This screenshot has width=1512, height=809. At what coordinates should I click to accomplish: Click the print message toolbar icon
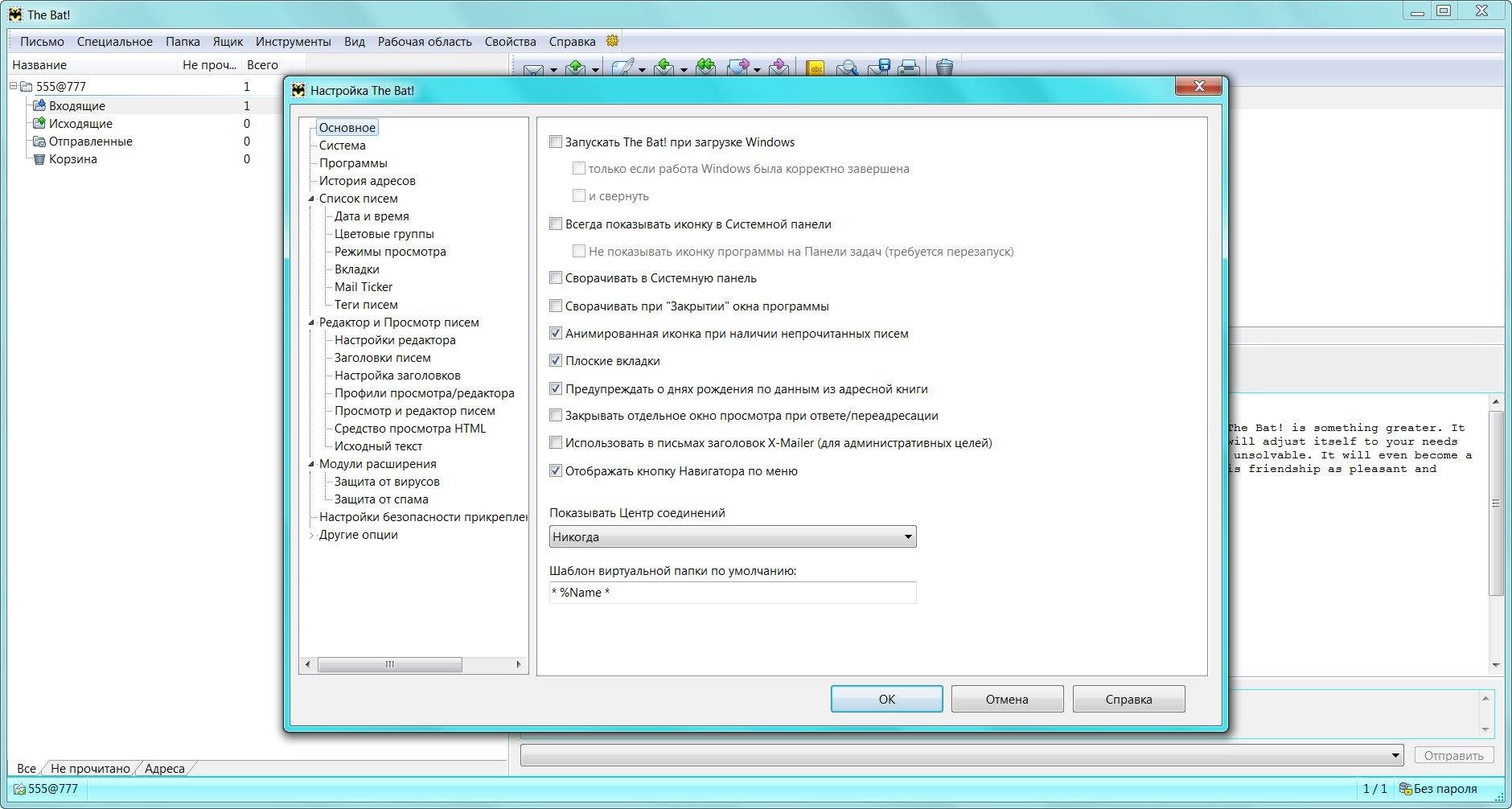[x=909, y=68]
